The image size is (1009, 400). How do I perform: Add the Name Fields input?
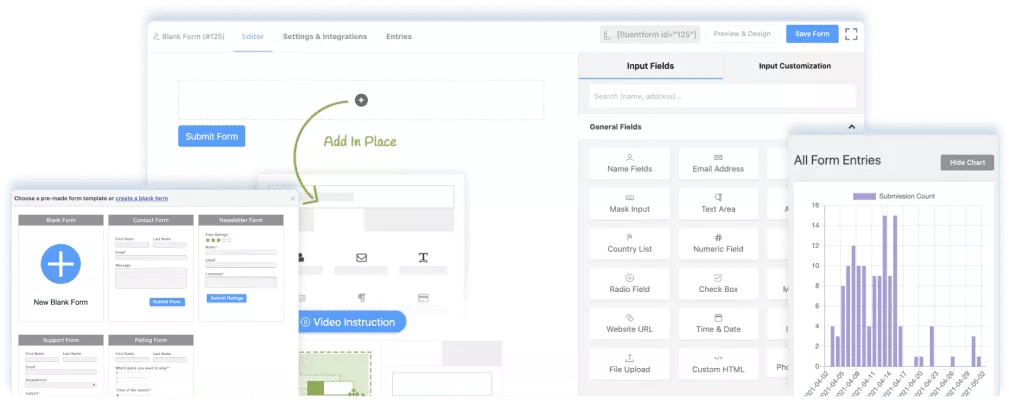click(630, 163)
